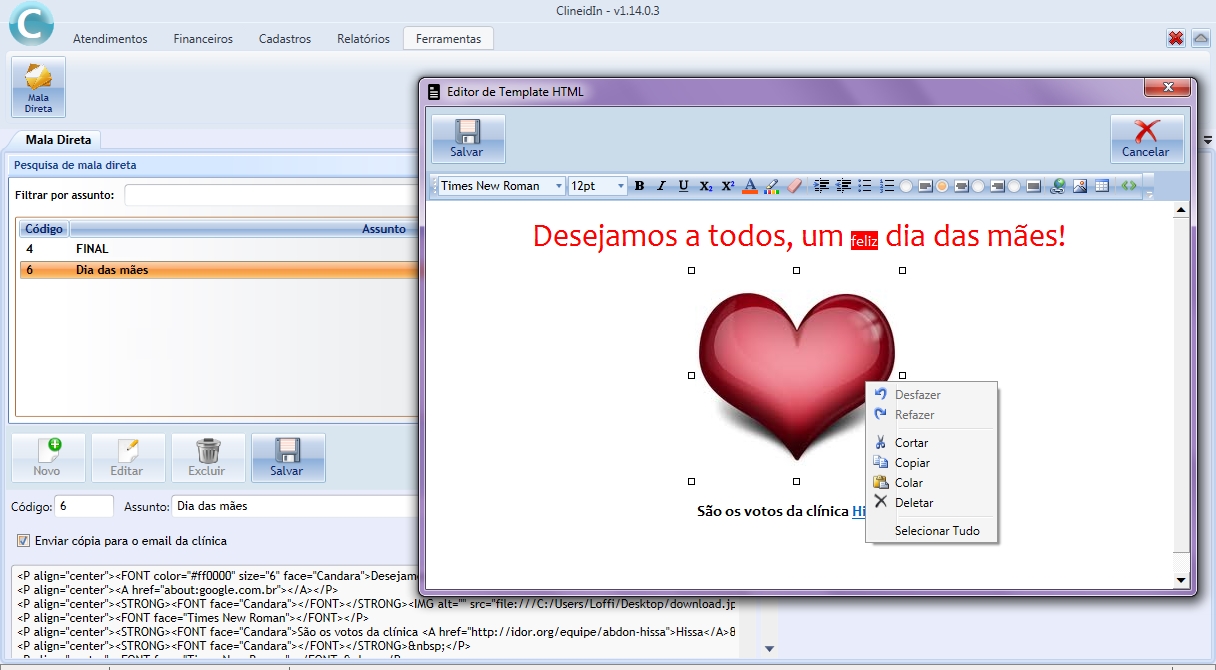Select the 'Dia das mães' row in the list
Viewport: 1216px width, 670px height.
coord(200,269)
